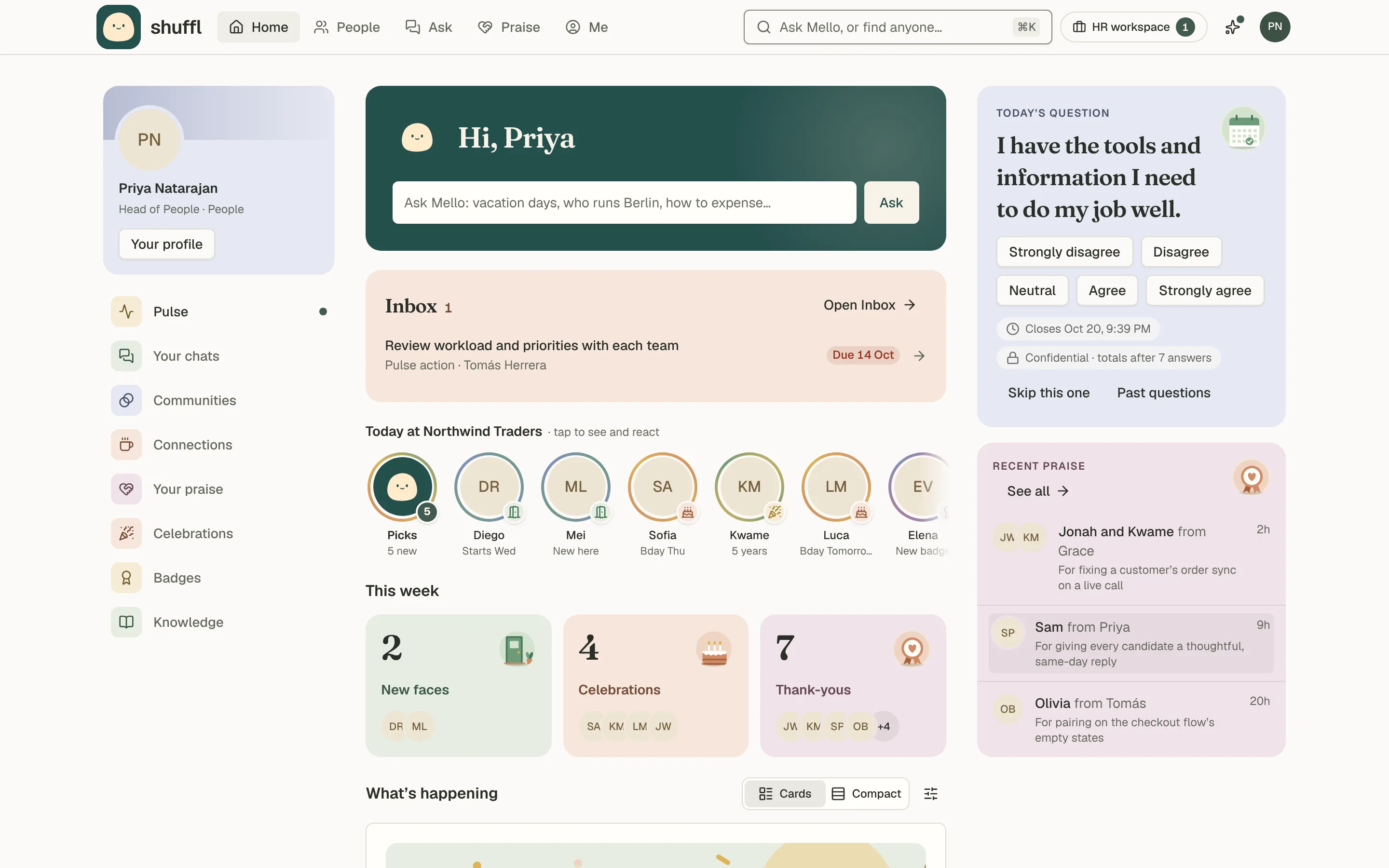Open Connections in sidebar
The image size is (1389, 868).
click(x=218, y=445)
